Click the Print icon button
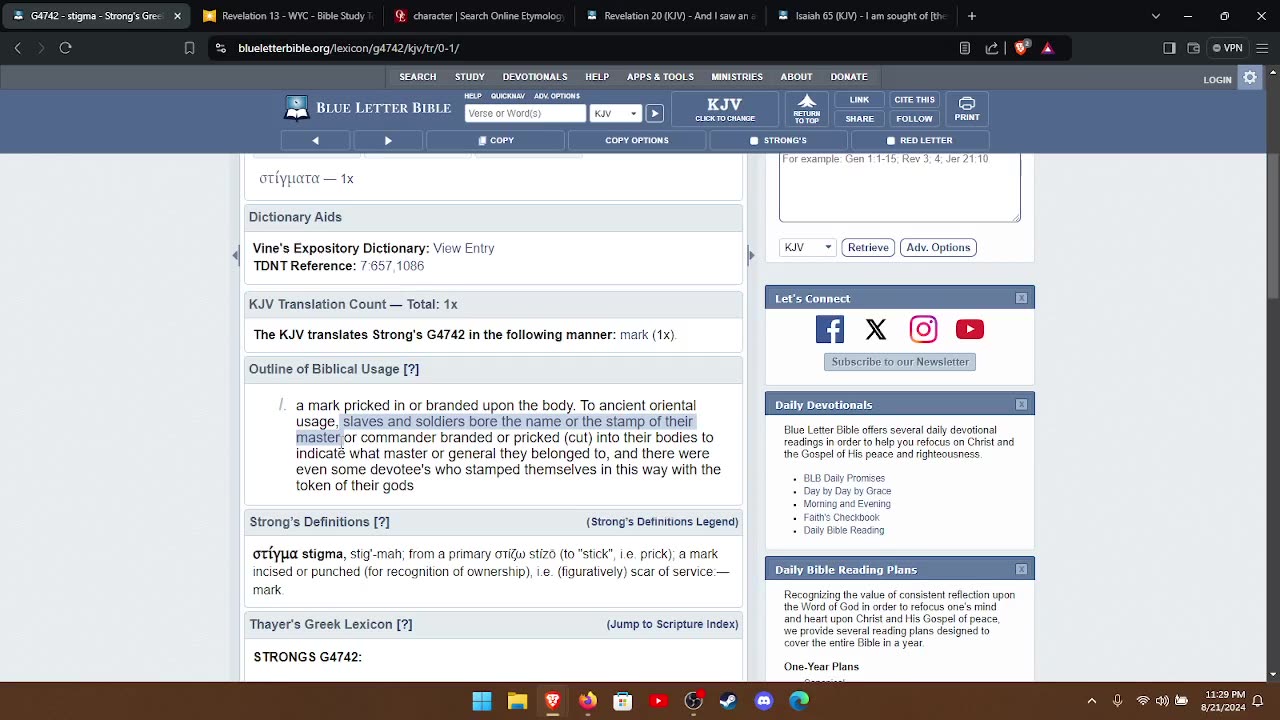The height and width of the screenshot is (720, 1280). click(x=967, y=109)
